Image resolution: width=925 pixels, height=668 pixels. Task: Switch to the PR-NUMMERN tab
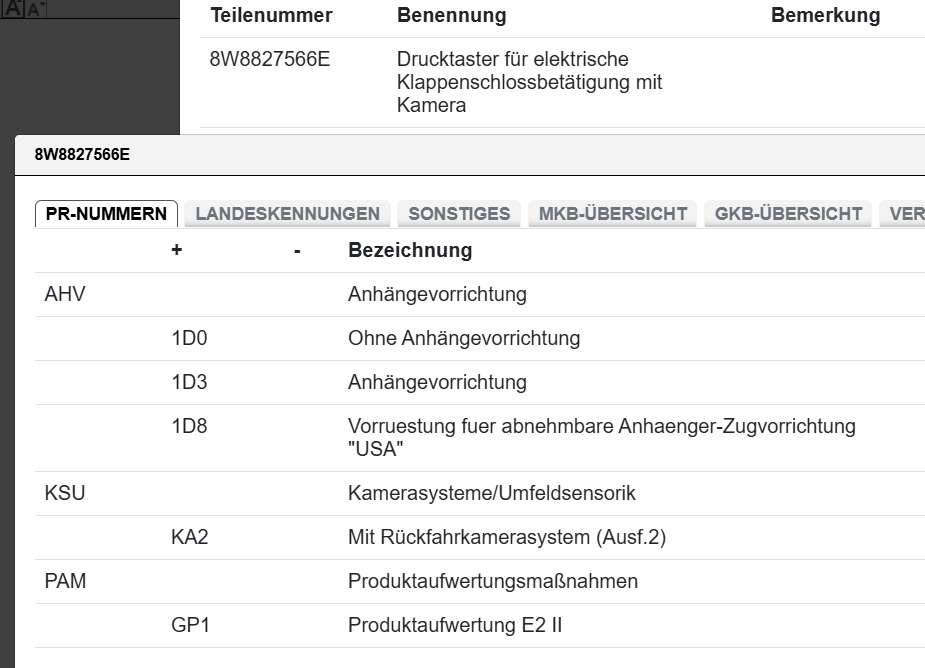106,213
